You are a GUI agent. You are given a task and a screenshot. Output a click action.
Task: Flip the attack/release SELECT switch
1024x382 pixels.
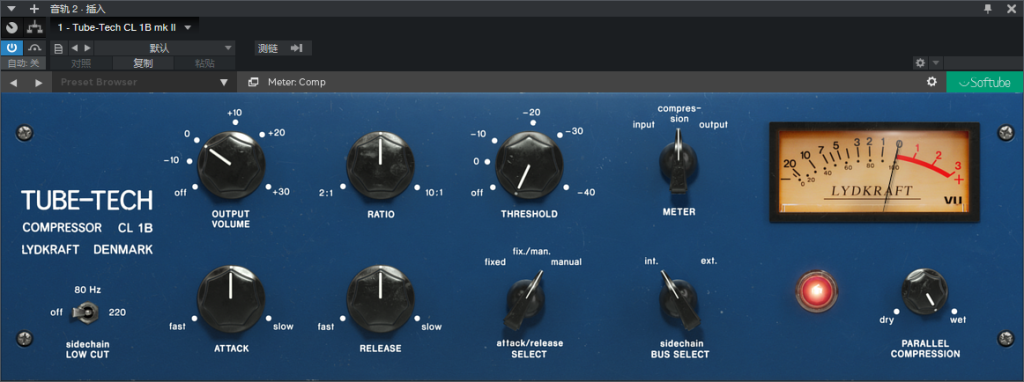click(x=524, y=300)
